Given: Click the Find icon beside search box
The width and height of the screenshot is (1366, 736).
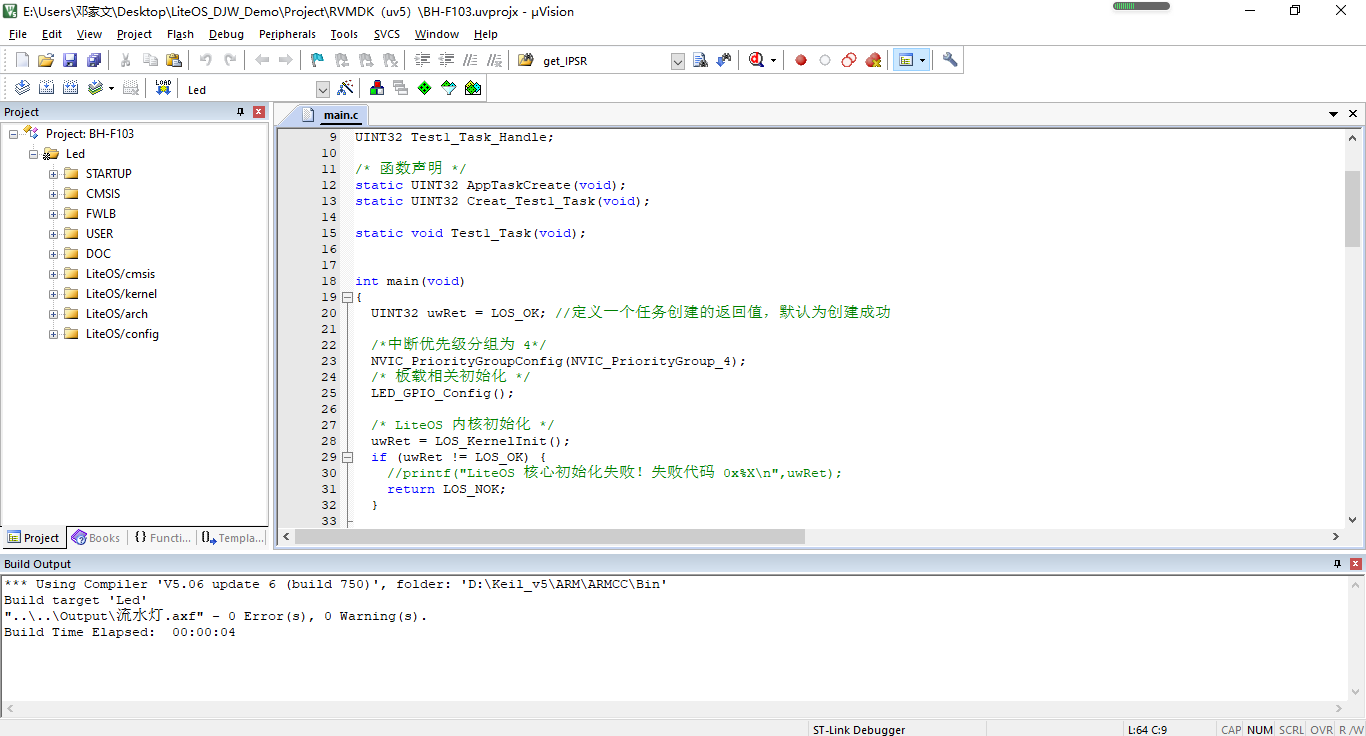Looking at the screenshot, I should (x=700, y=60).
